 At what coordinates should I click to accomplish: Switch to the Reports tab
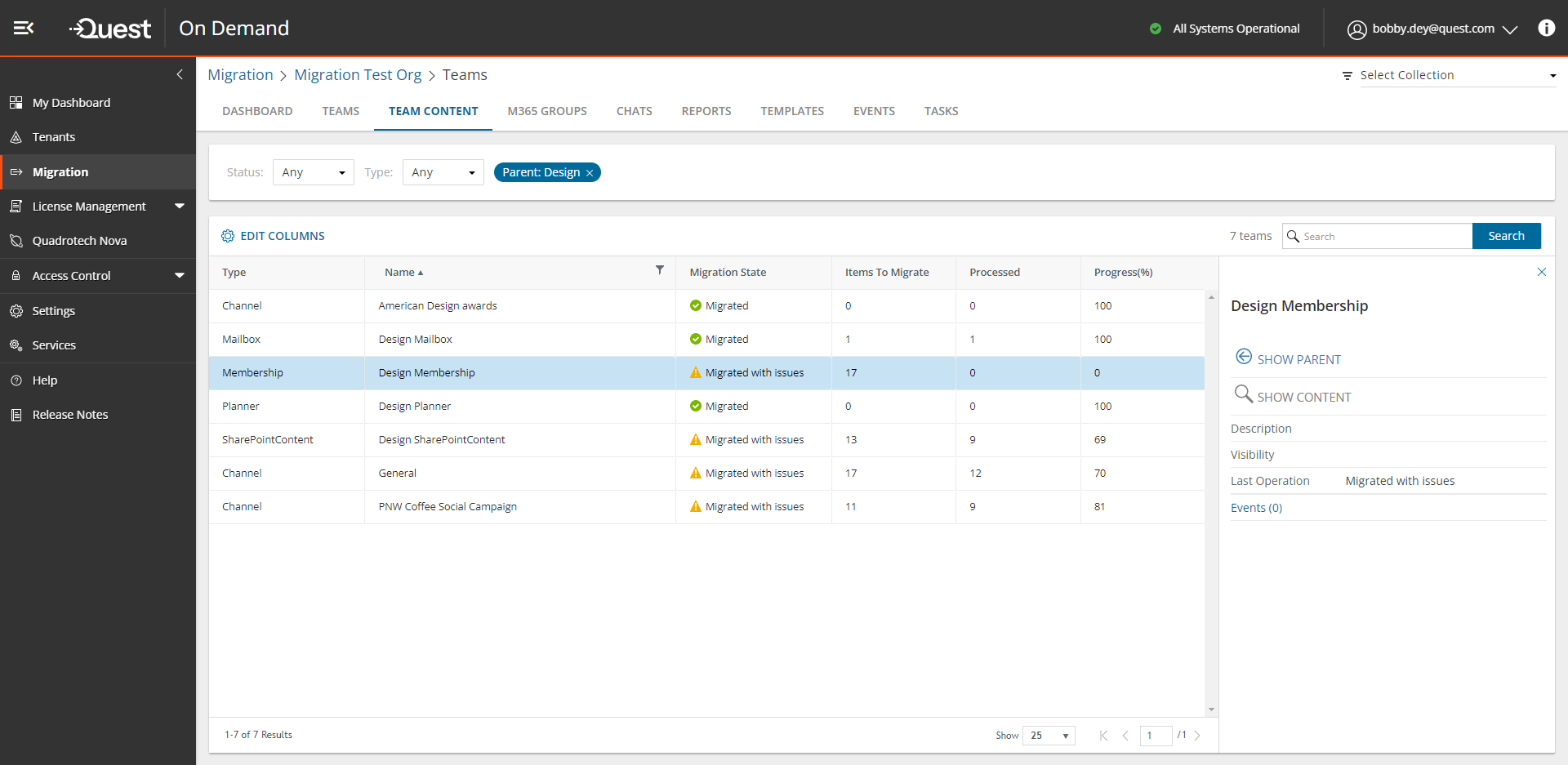tap(706, 111)
